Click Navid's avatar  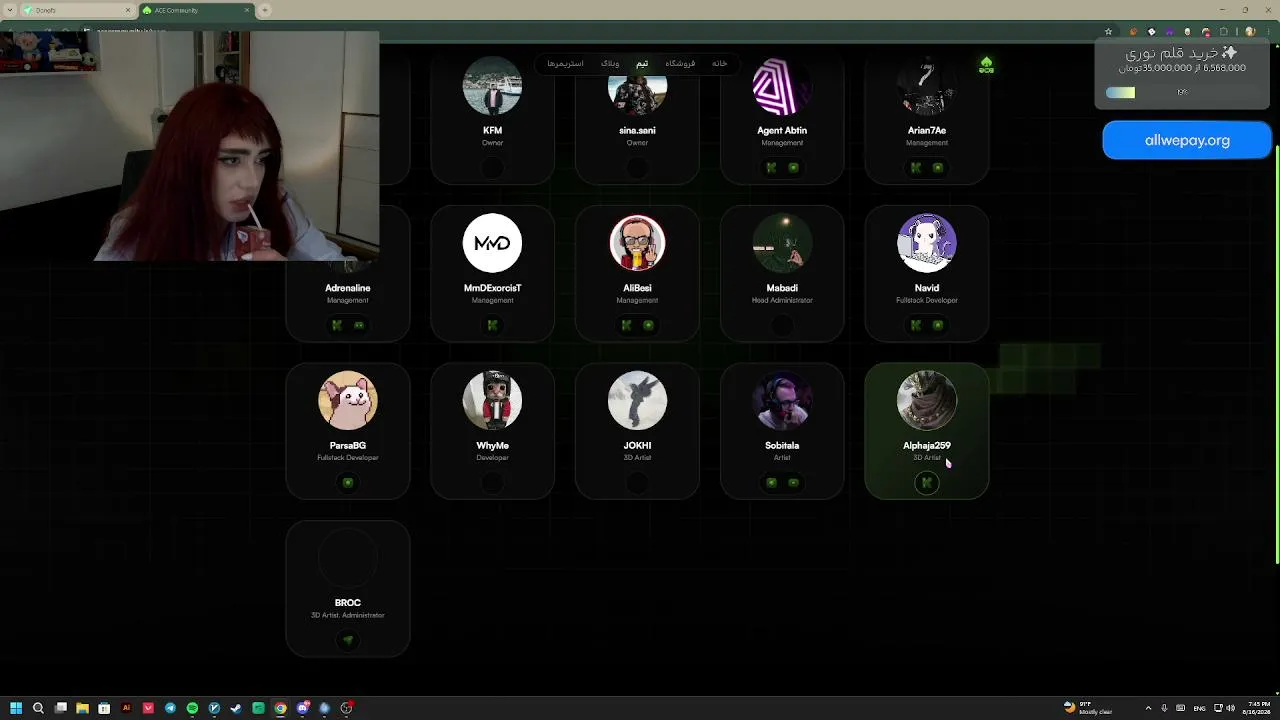click(x=927, y=243)
